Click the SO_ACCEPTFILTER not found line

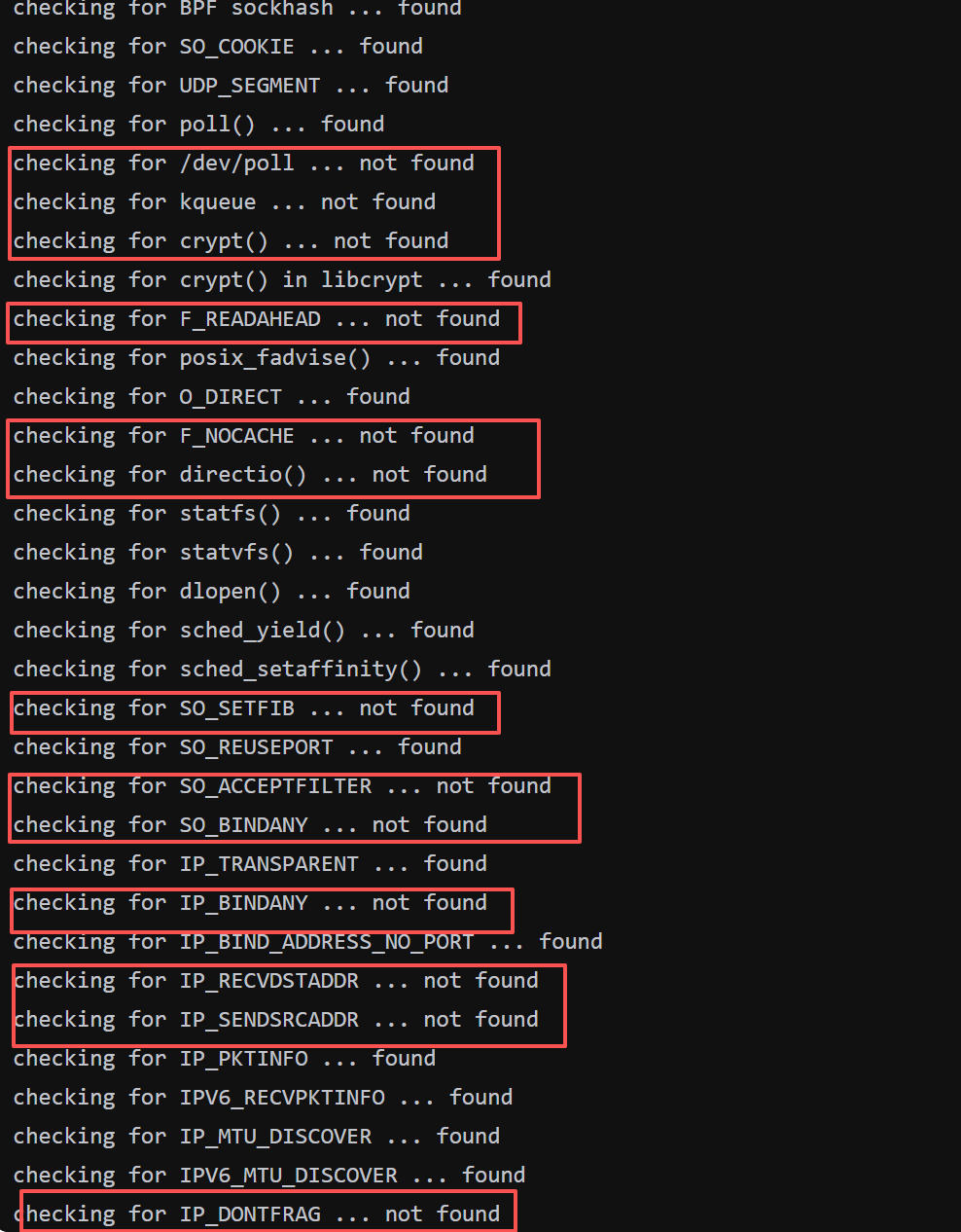point(282,786)
